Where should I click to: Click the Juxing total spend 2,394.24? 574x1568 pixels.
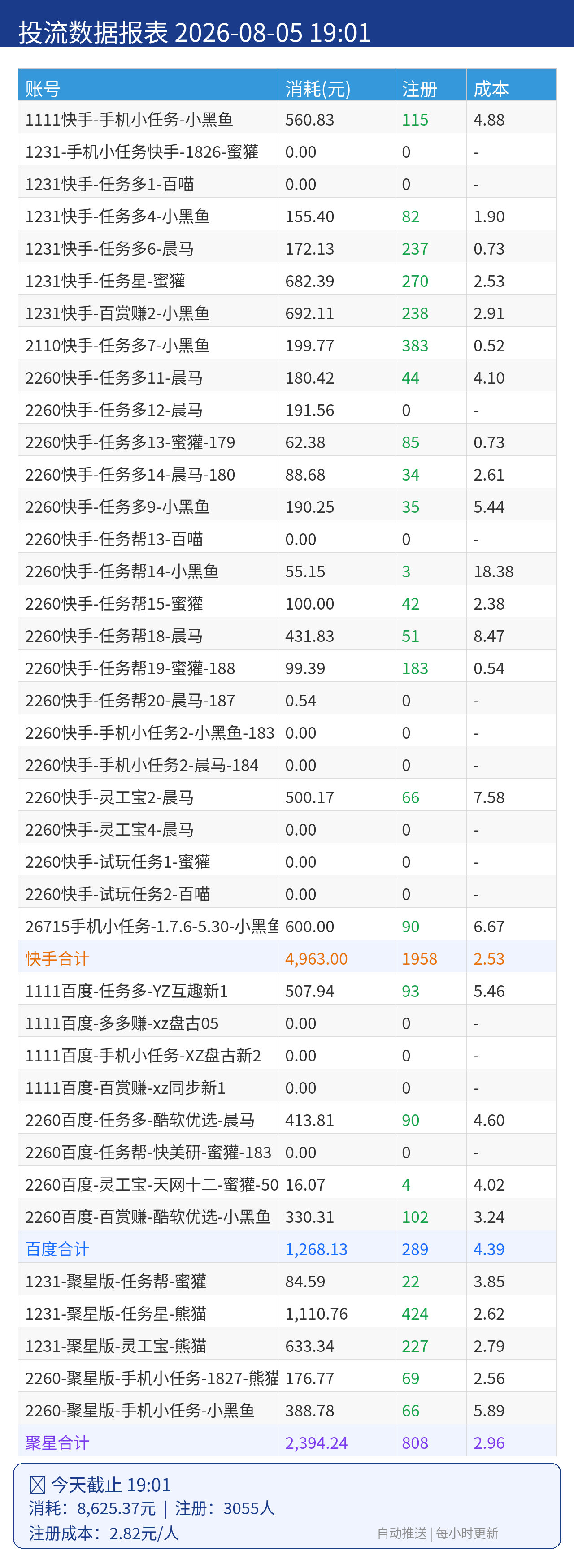pyautogui.click(x=317, y=1442)
